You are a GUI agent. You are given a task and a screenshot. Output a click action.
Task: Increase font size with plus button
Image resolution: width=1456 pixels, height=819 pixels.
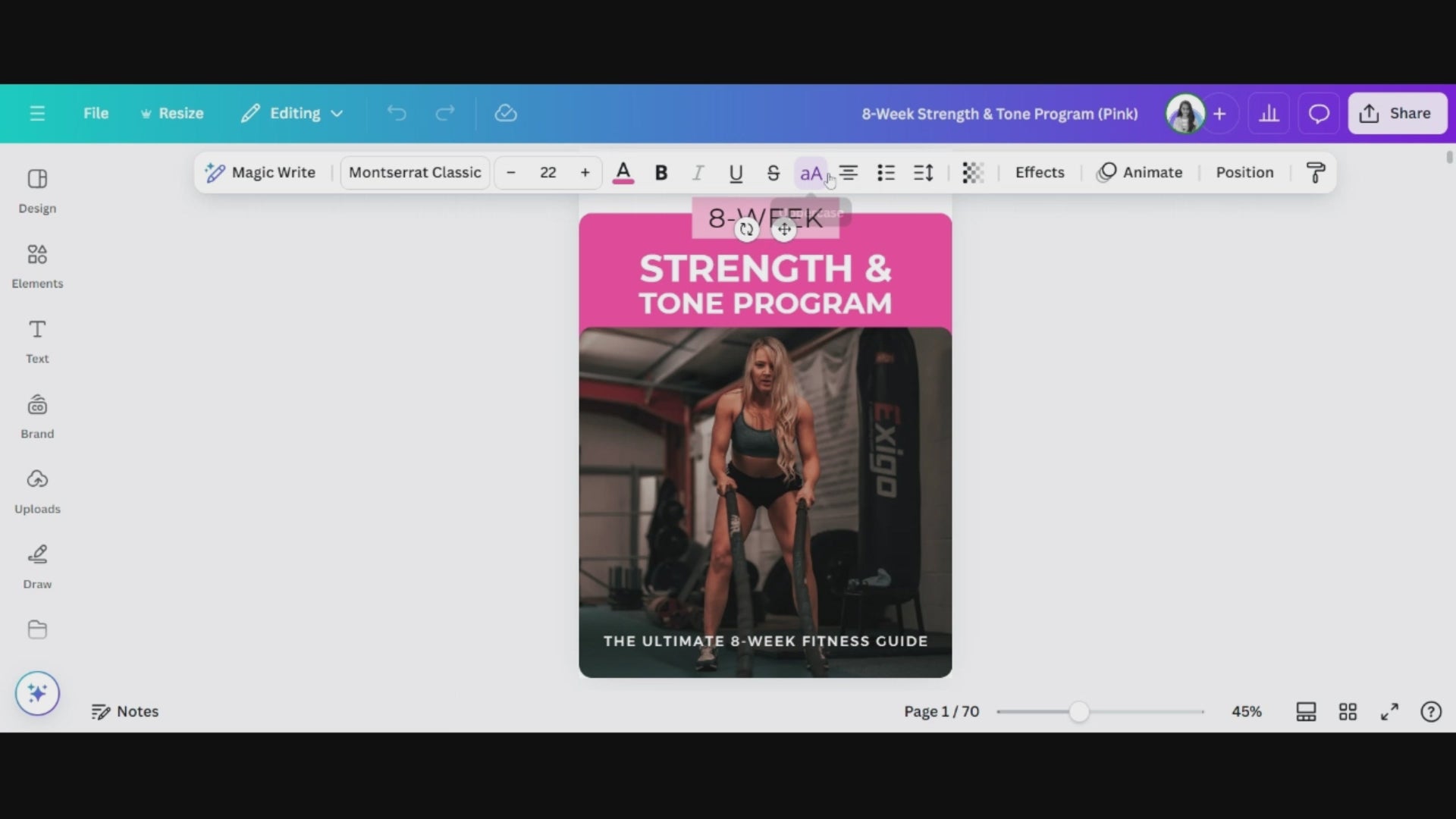tap(585, 173)
